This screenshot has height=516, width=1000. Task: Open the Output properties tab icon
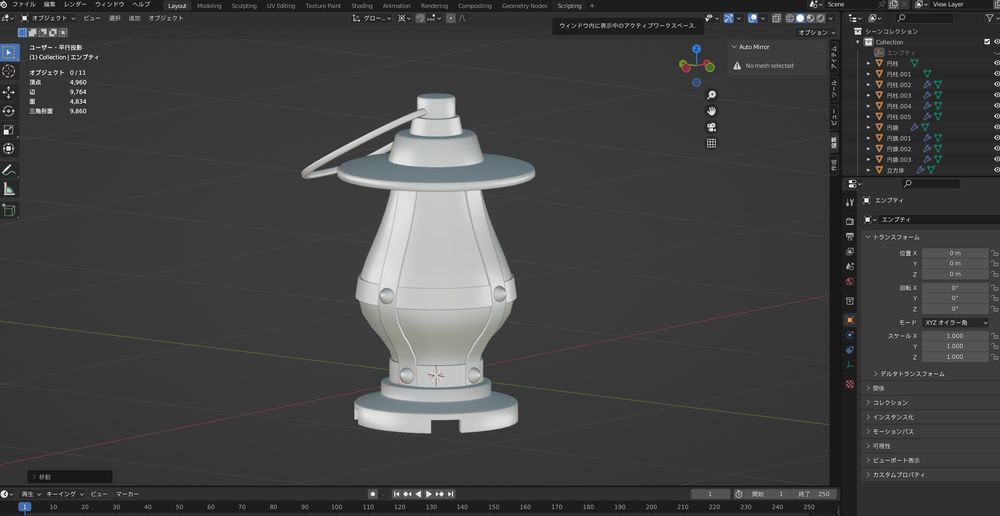[849, 237]
